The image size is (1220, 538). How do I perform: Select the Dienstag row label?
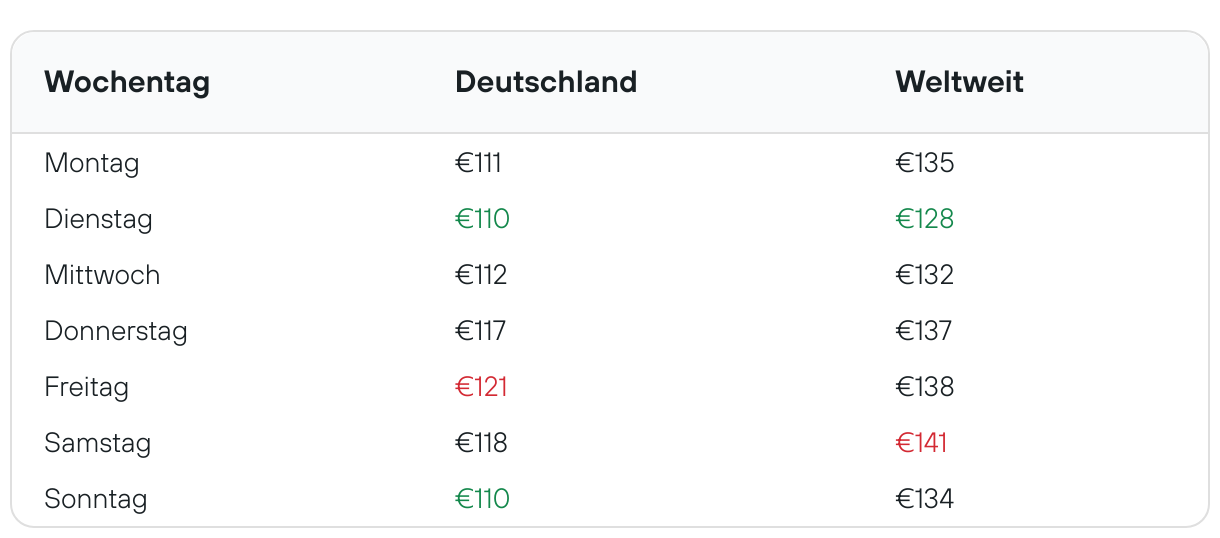(98, 219)
